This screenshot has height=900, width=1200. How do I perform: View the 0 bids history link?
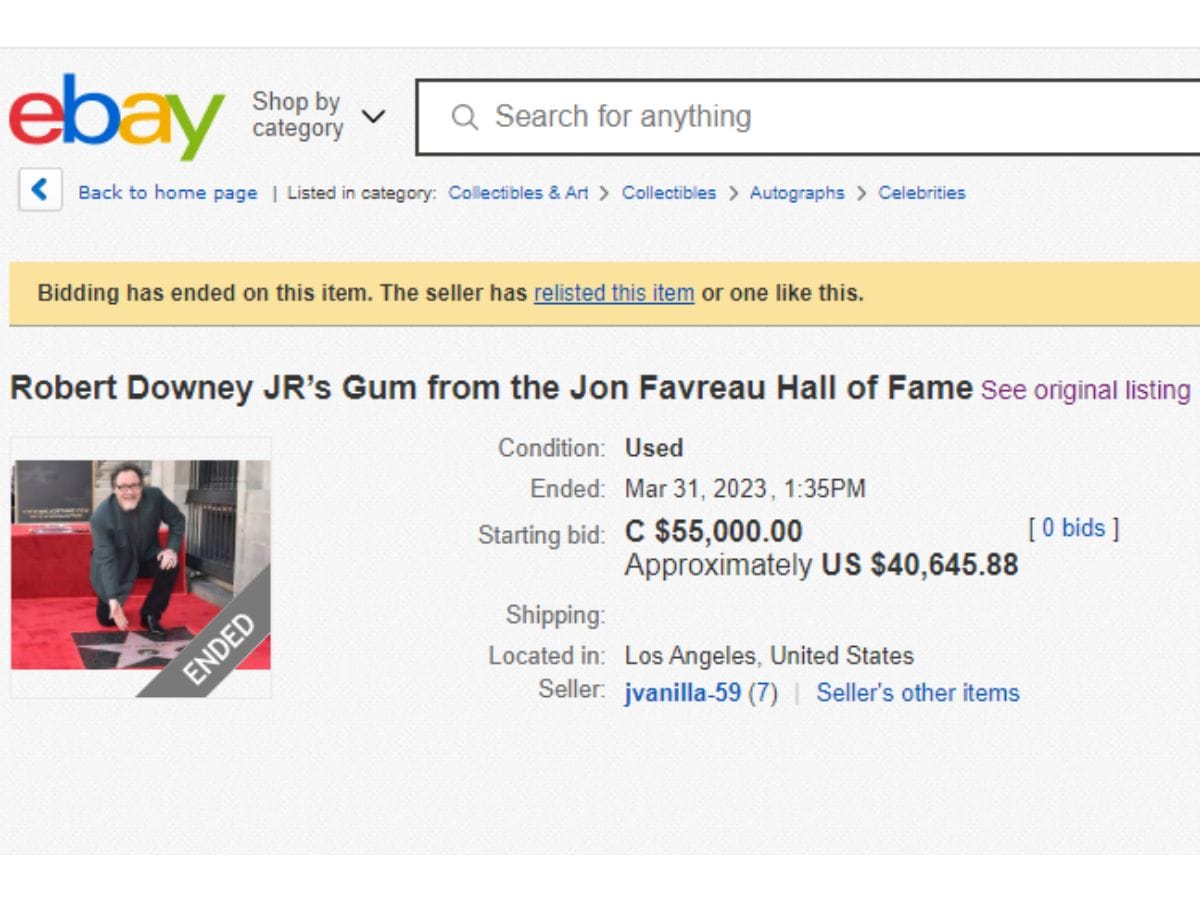[1074, 528]
